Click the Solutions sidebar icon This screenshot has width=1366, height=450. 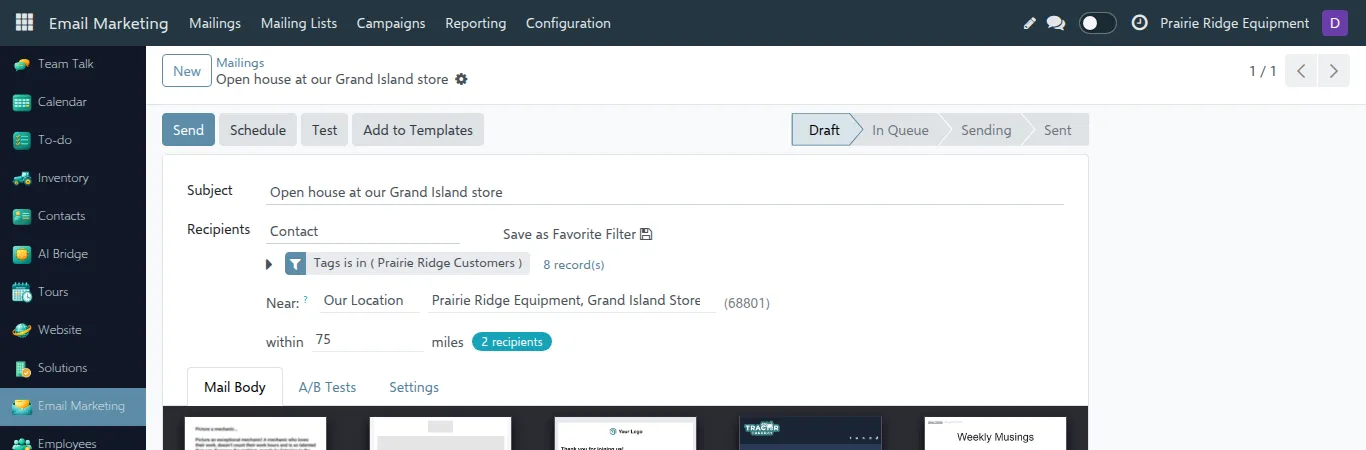coord(21,368)
